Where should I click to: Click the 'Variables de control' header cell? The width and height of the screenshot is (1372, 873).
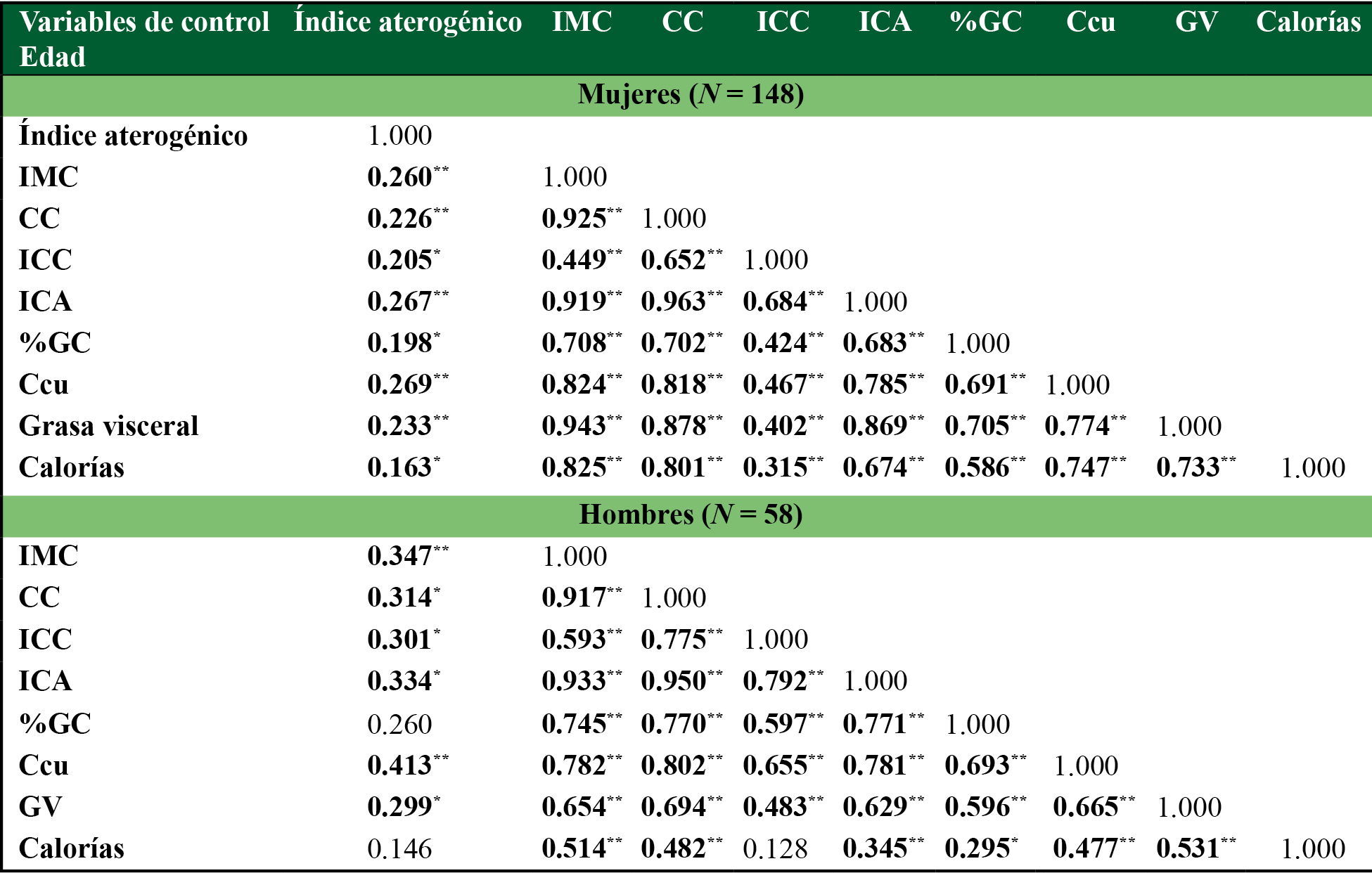click(144, 22)
